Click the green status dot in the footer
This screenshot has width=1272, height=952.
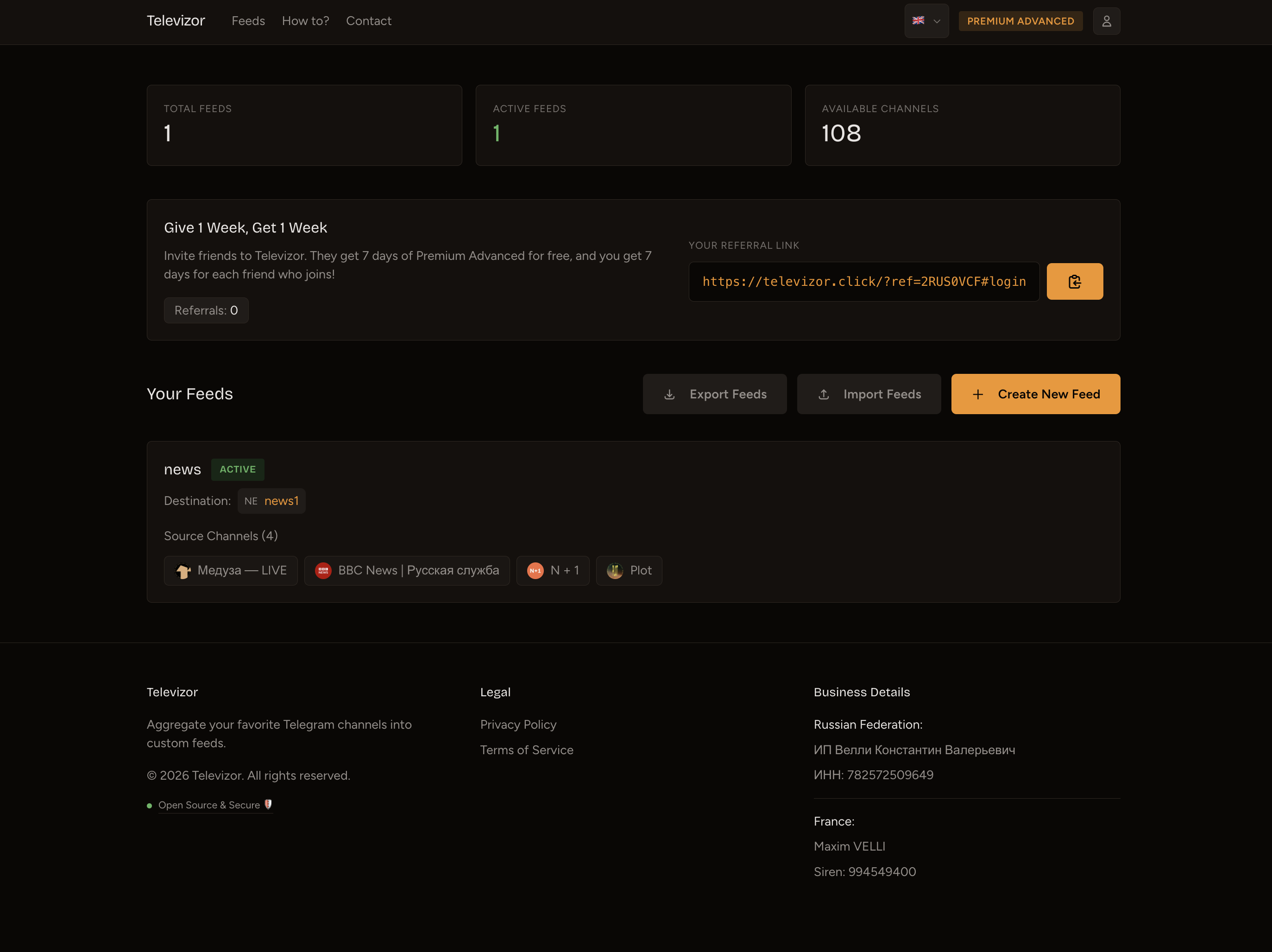click(150, 805)
